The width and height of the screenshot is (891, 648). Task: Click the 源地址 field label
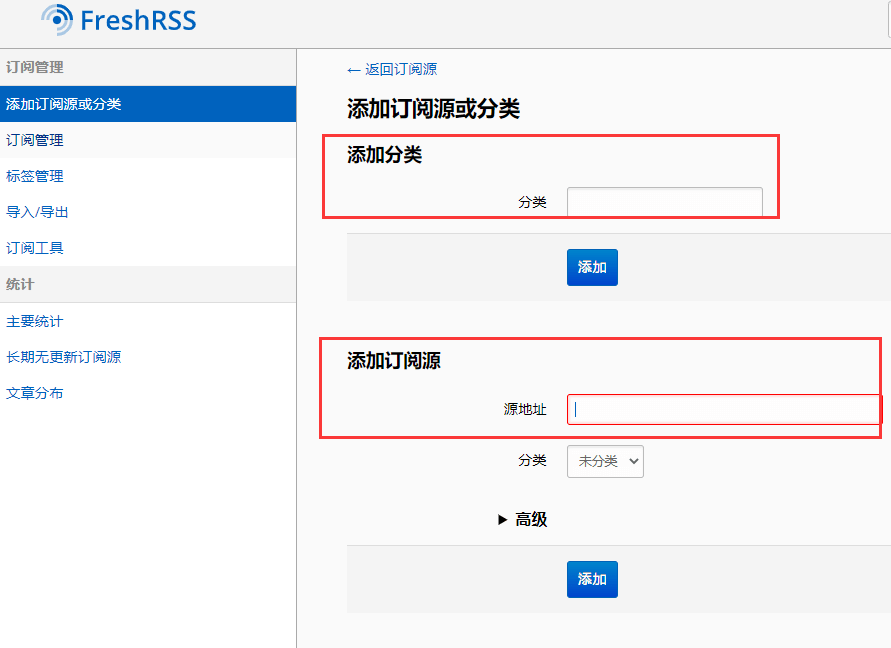[x=525, y=409]
